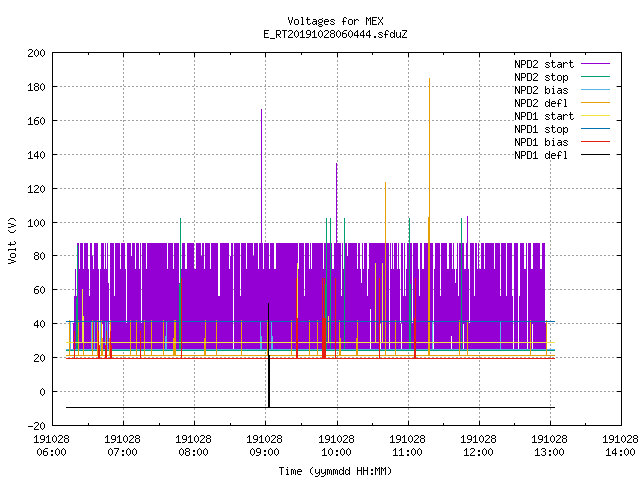
Task: Click the purple NPD2 start legend line
Action: [595, 64]
